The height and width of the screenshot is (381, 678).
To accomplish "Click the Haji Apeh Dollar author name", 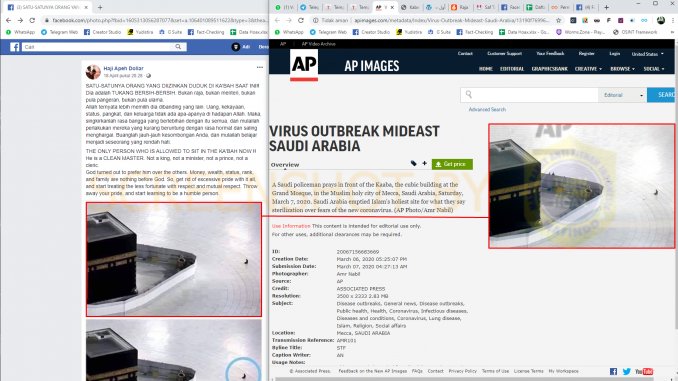I will pyautogui.click(x=123, y=68).
